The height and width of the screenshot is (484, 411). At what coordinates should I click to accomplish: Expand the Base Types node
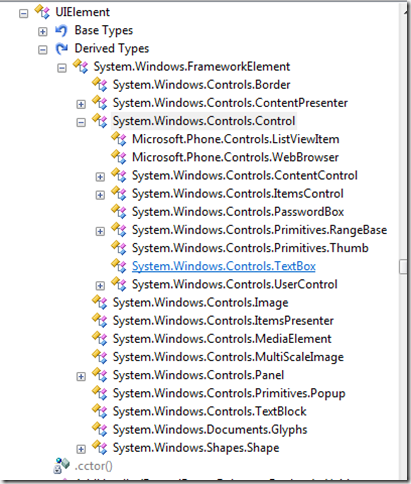point(43,32)
